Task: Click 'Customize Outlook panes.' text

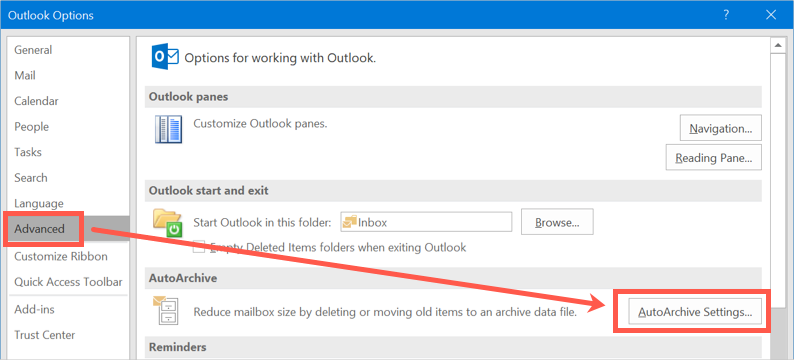Action: point(260,124)
